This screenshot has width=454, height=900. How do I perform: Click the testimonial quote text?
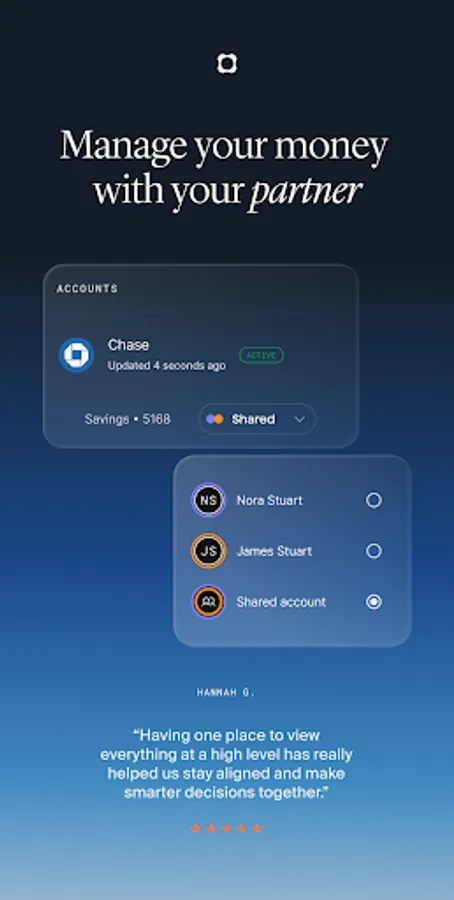227,763
